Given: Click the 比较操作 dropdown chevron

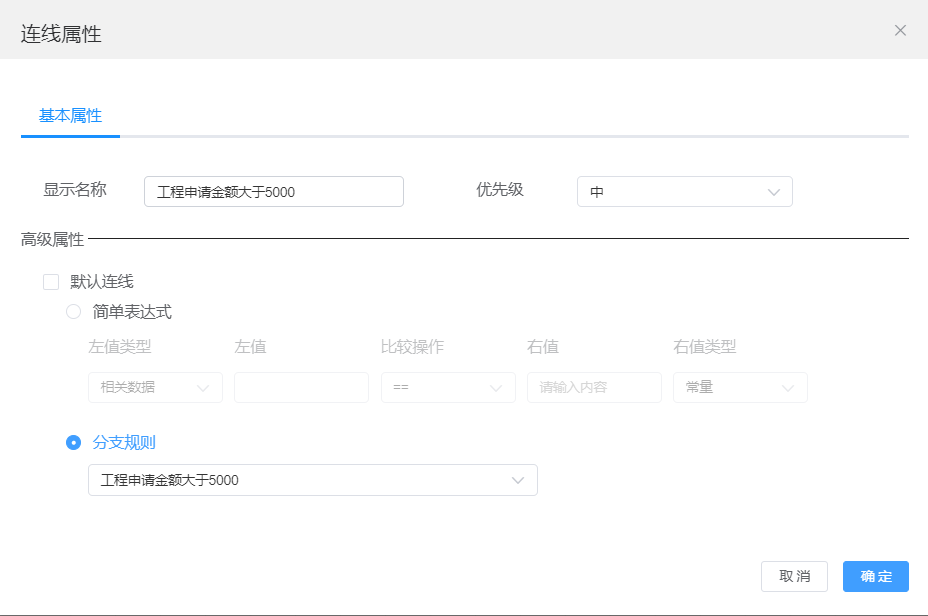Looking at the screenshot, I should pyautogui.click(x=495, y=387).
